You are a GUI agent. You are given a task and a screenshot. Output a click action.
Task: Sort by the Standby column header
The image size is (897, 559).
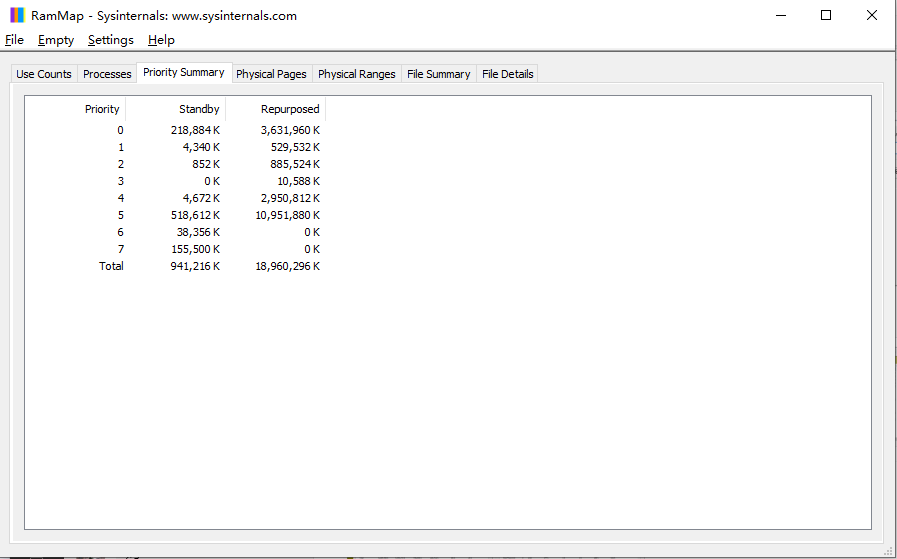[199, 109]
